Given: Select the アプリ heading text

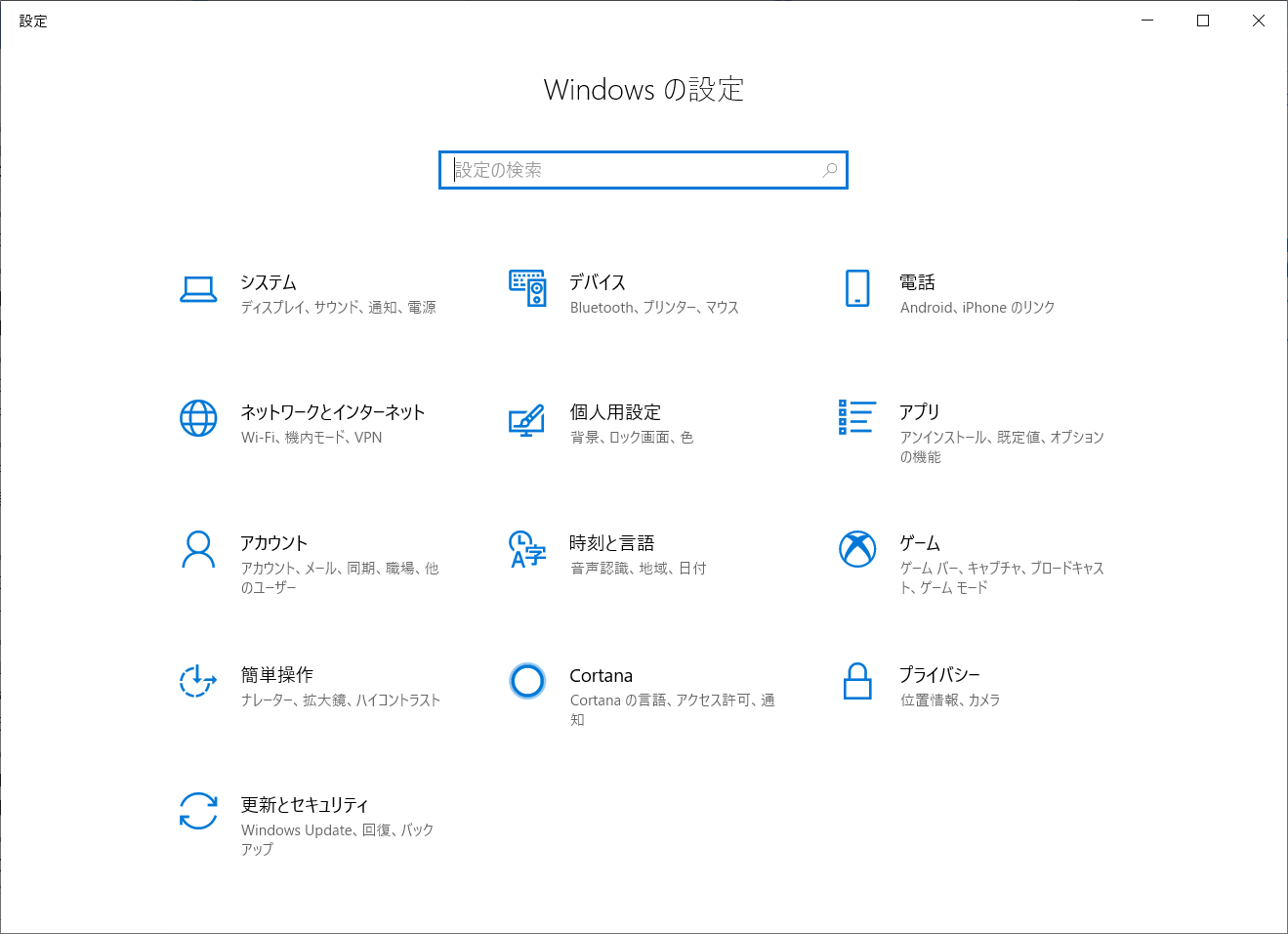Looking at the screenshot, I should point(920,412).
